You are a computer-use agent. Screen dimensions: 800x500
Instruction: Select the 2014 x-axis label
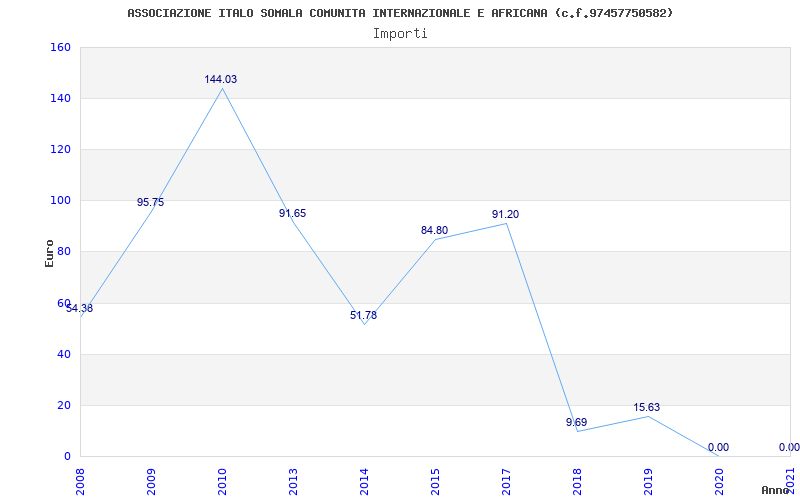point(364,481)
